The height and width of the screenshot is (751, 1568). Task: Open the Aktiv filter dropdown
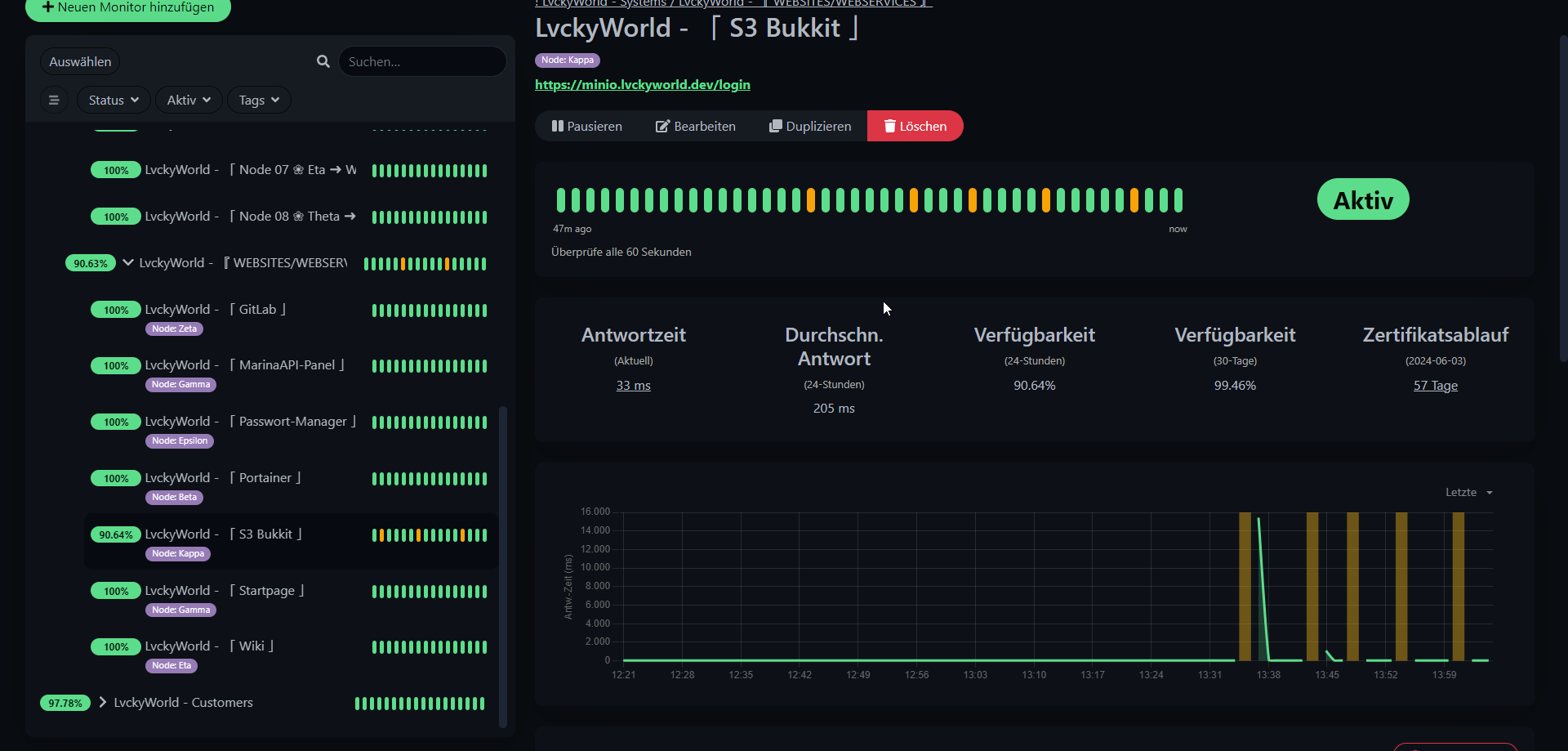point(189,100)
